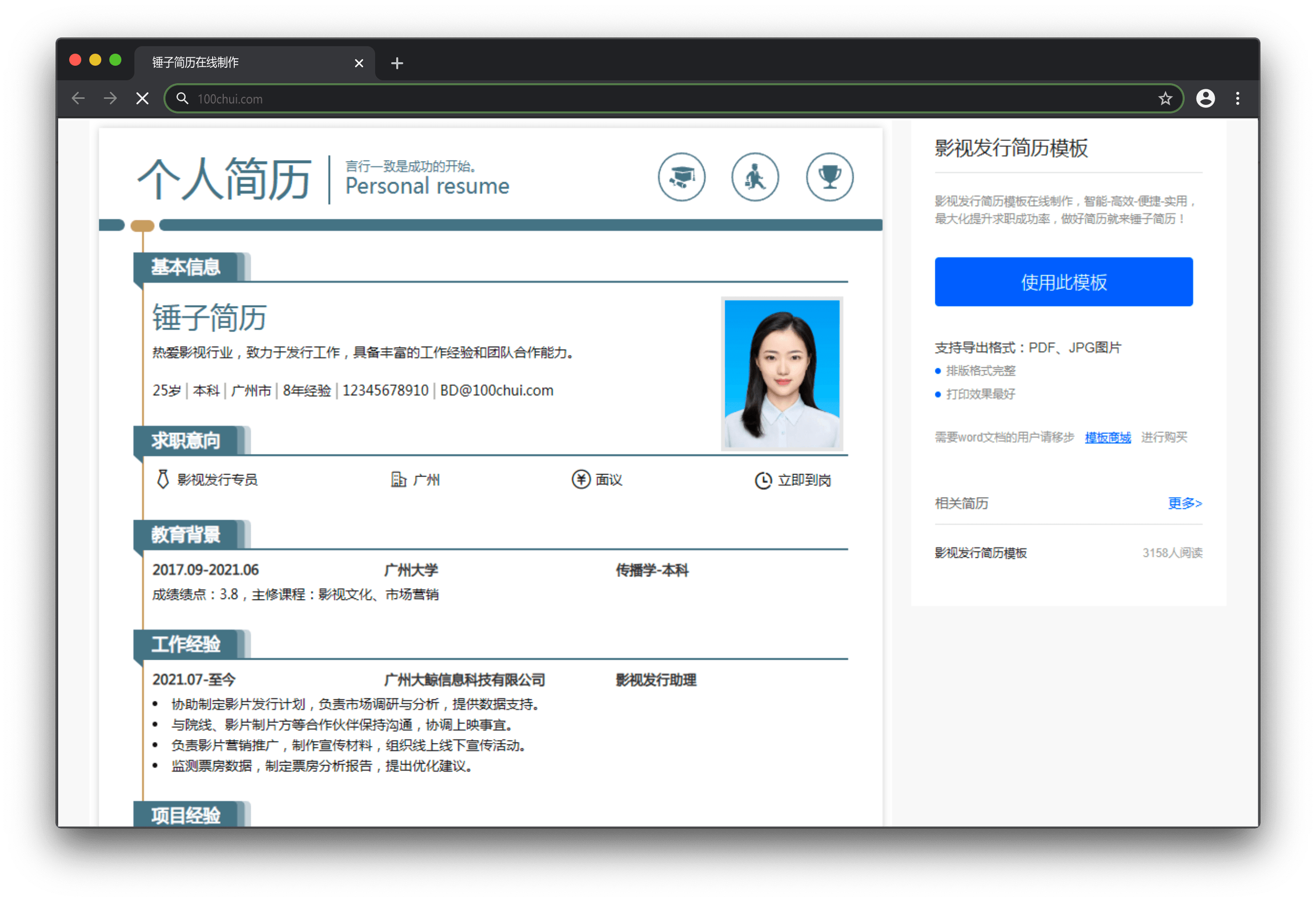Click the 基本信息 section header
The width and height of the screenshot is (1316, 902).
[186, 267]
